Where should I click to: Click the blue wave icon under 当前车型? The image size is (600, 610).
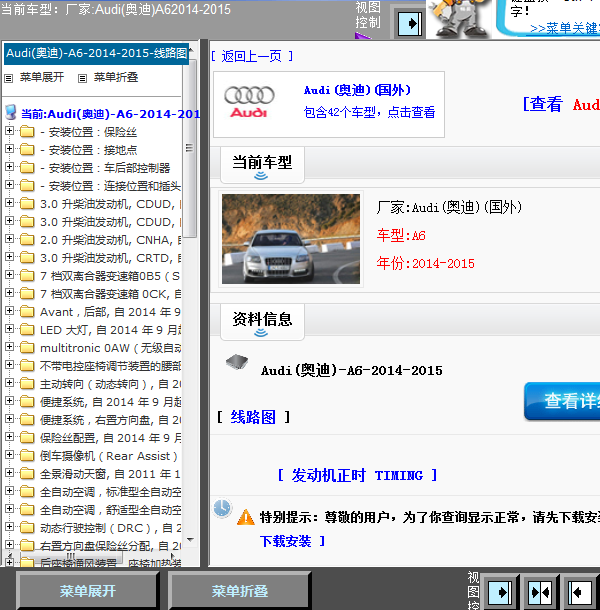click(261, 176)
